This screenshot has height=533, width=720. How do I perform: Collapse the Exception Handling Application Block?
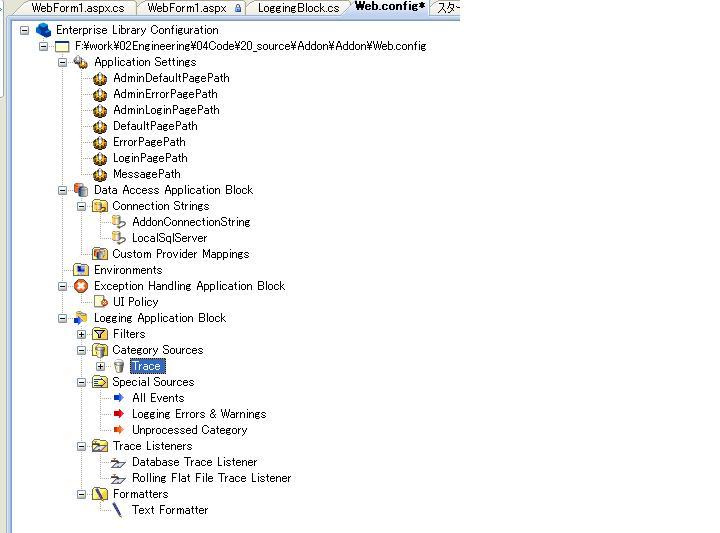click(62, 286)
